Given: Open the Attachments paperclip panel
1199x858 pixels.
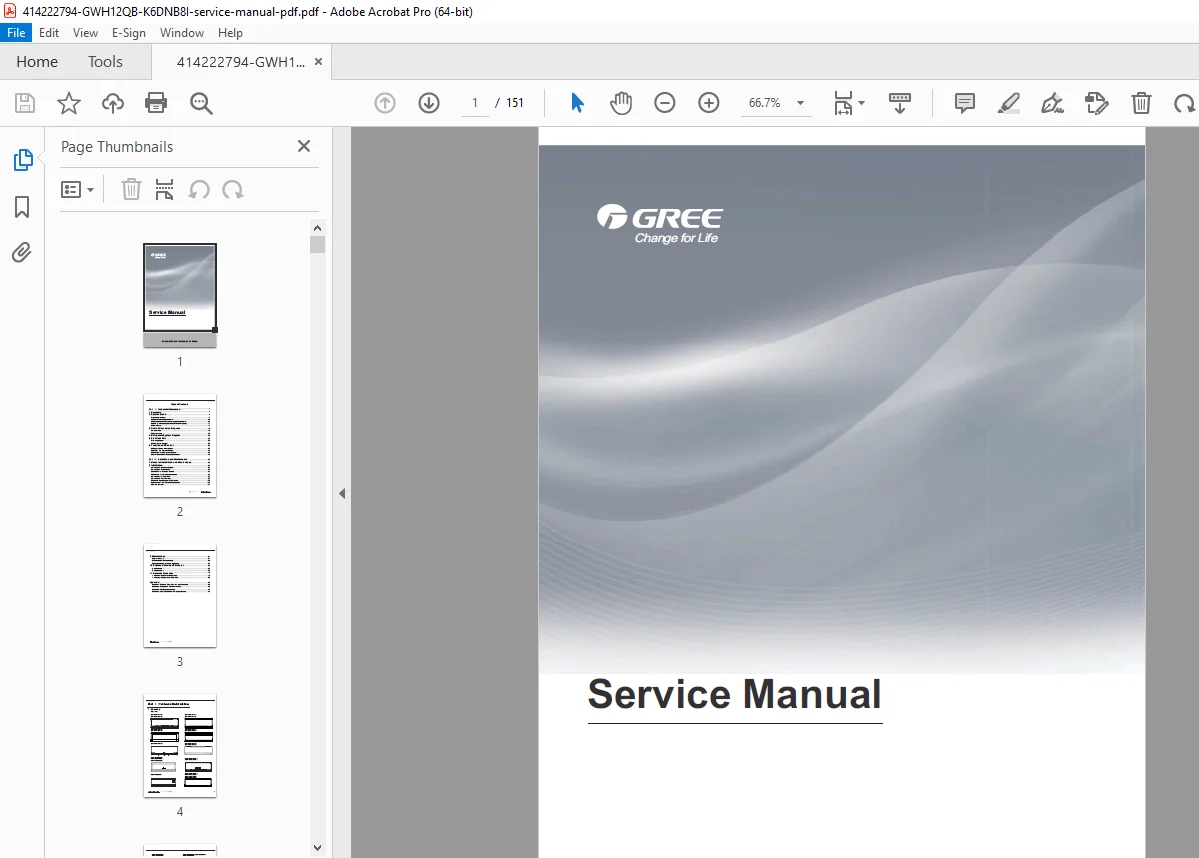Looking at the screenshot, I should (21, 252).
